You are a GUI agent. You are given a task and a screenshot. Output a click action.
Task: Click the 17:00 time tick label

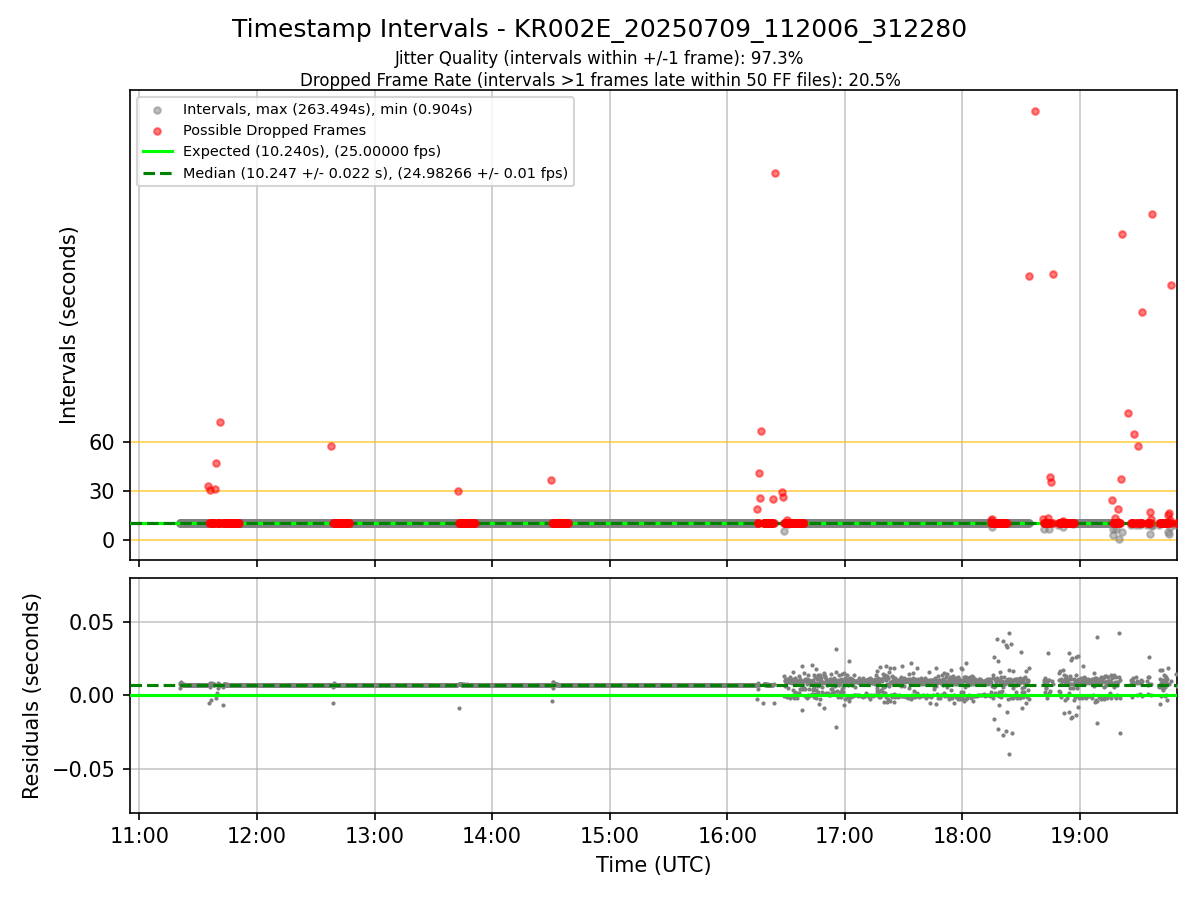click(845, 834)
